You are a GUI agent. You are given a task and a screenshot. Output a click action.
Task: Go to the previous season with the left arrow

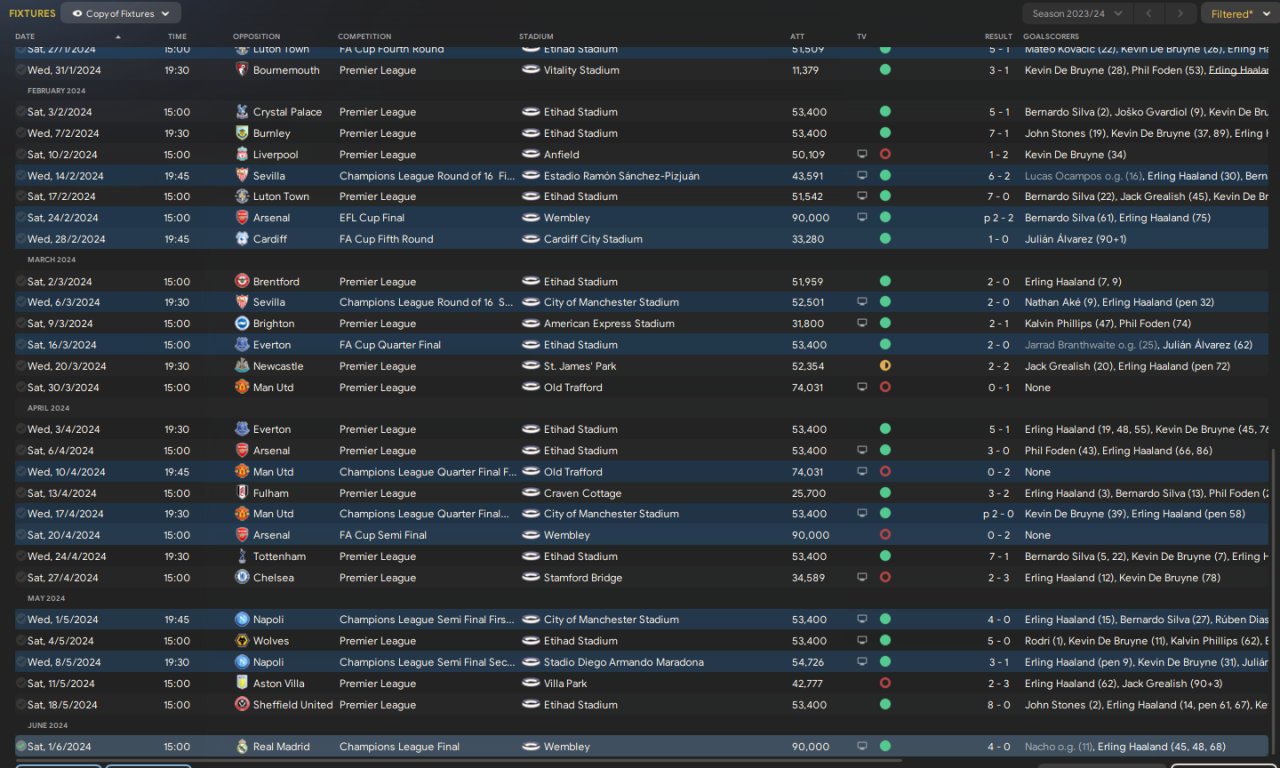coord(1150,14)
